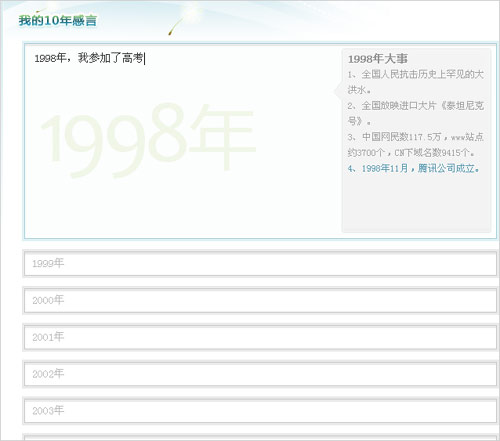Click the 1998年 prefix of the entered sentence
The width and height of the screenshot is (500, 441).
coord(50,58)
